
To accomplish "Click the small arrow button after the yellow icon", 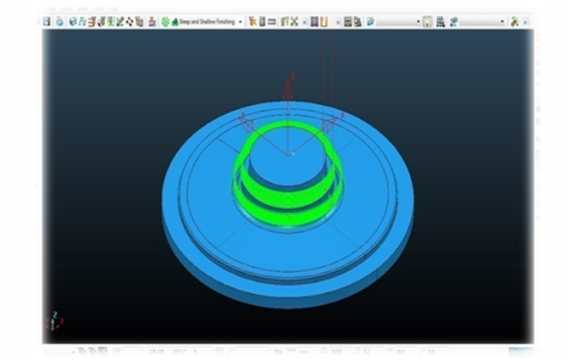I will point(338,22).
